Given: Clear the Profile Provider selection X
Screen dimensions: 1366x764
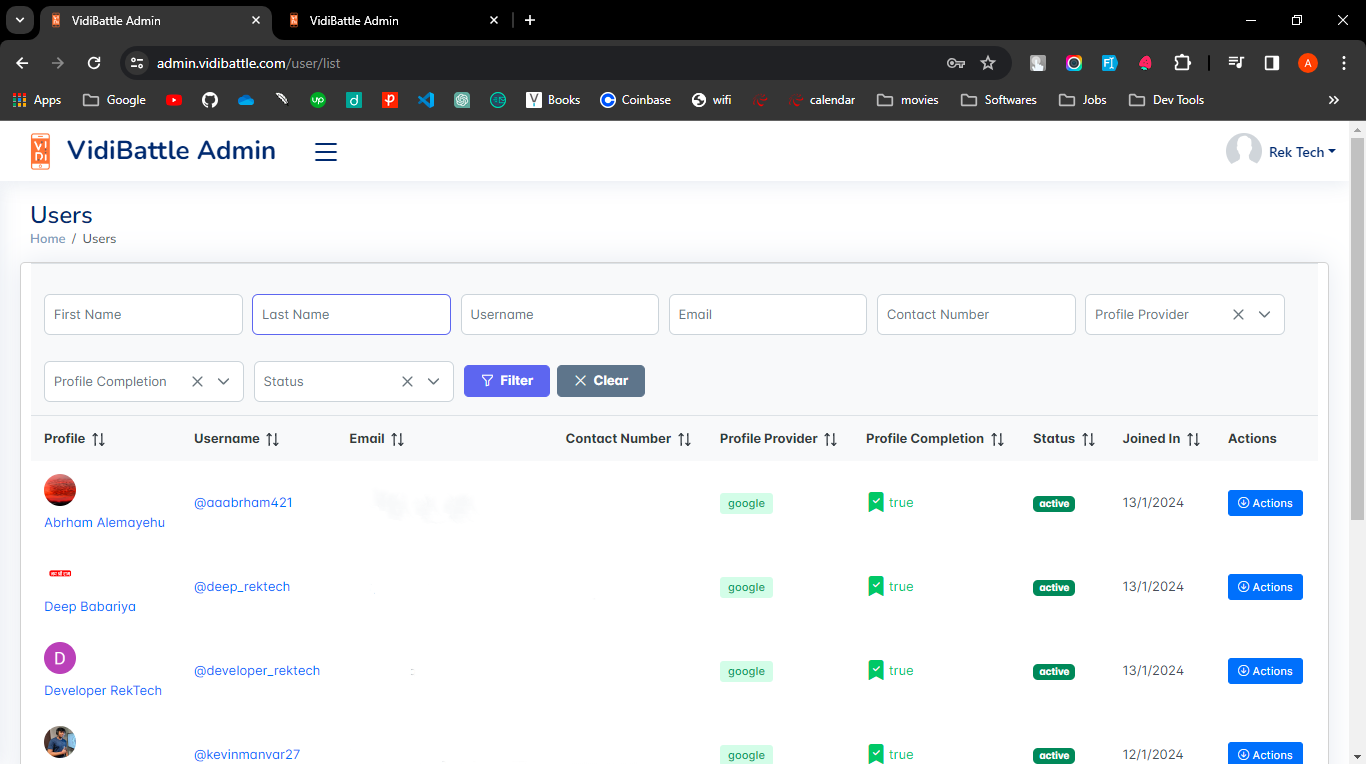Looking at the screenshot, I should pyautogui.click(x=1238, y=314).
